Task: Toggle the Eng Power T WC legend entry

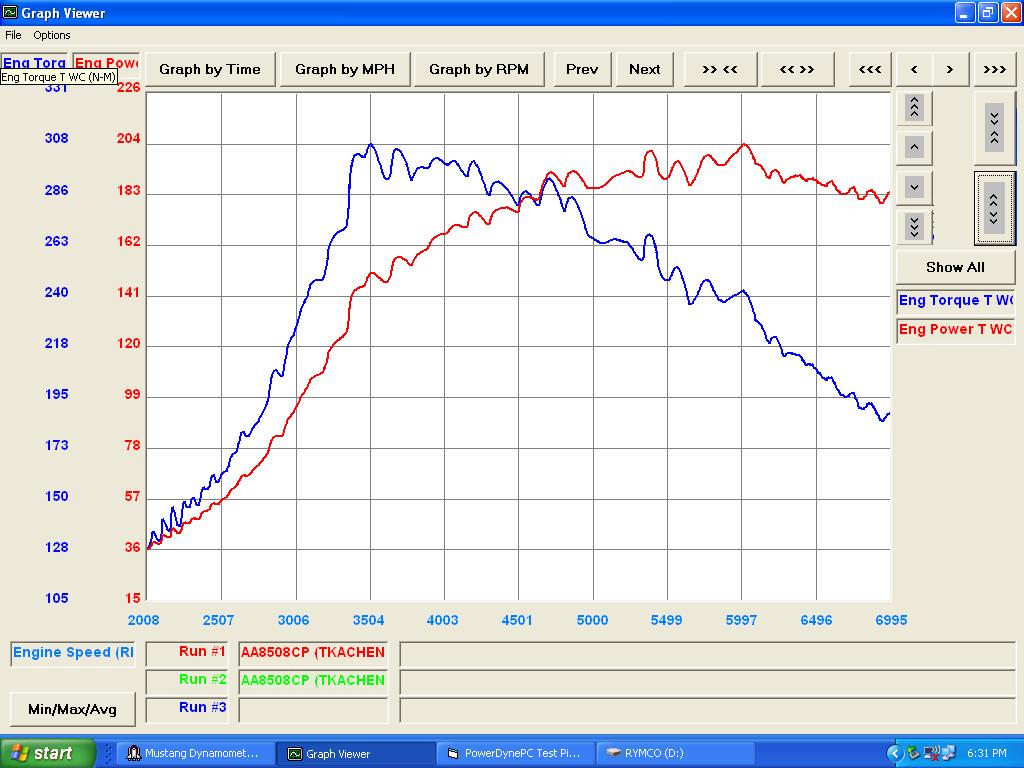Action: 955,330
